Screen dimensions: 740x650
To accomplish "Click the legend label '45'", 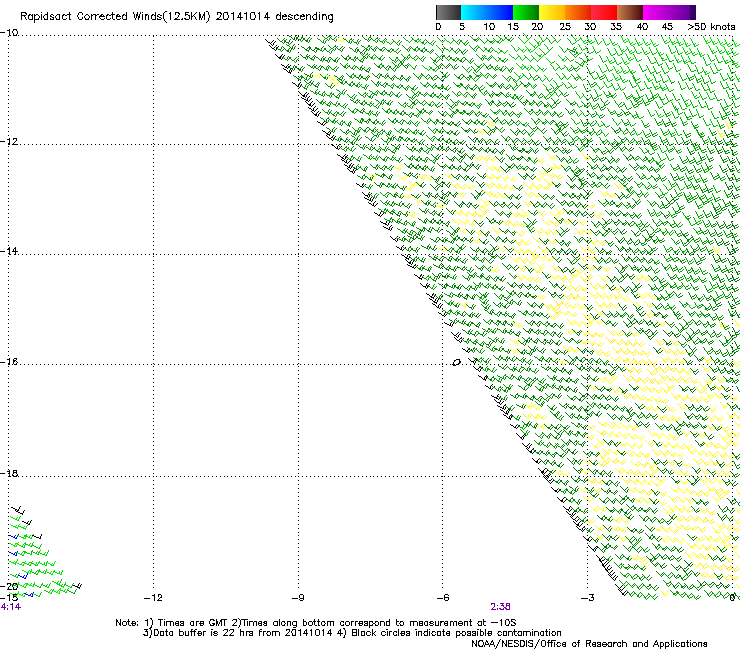I will tap(667, 27).
